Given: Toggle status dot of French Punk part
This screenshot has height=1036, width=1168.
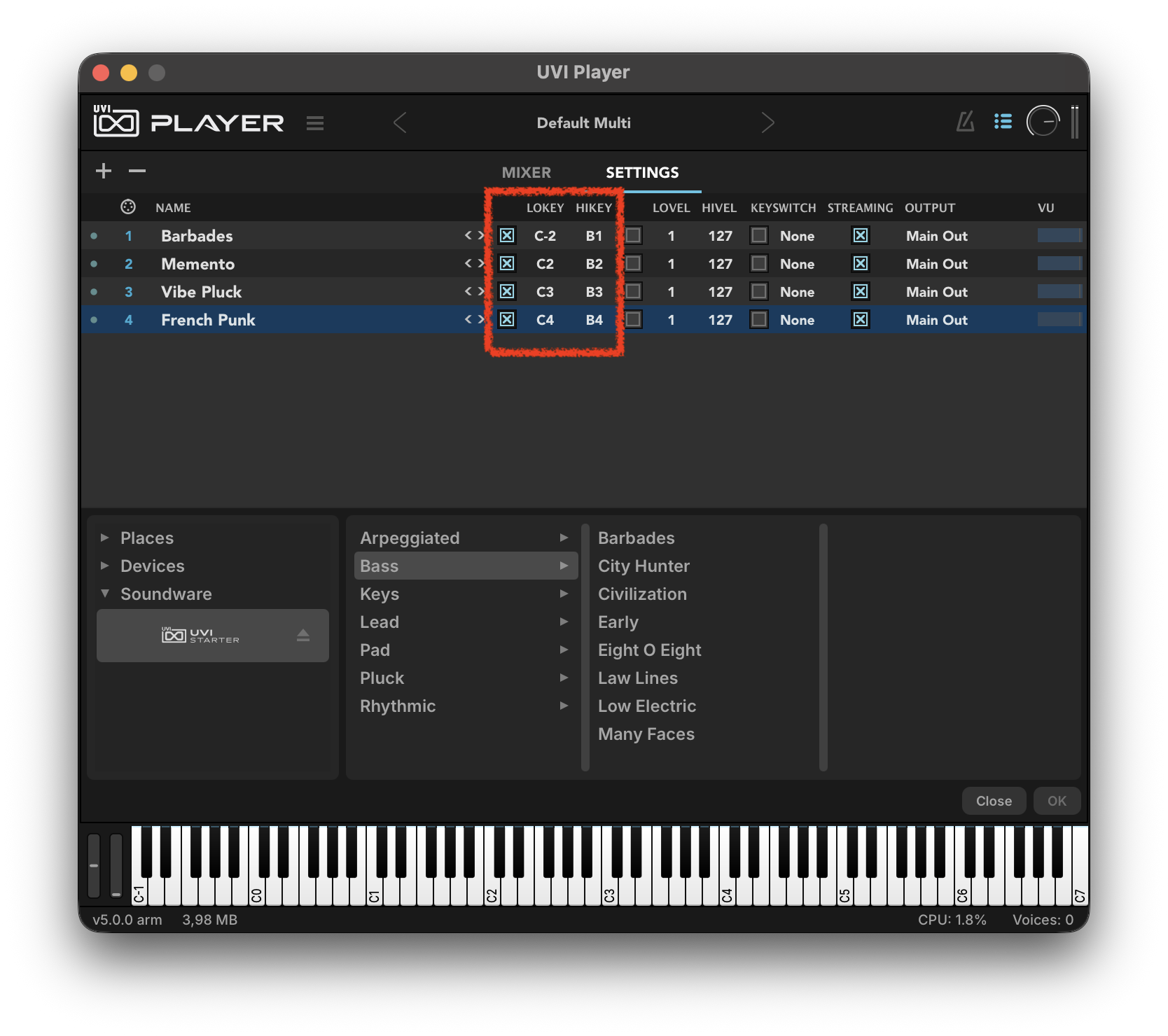Looking at the screenshot, I should [x=94, y=320].
